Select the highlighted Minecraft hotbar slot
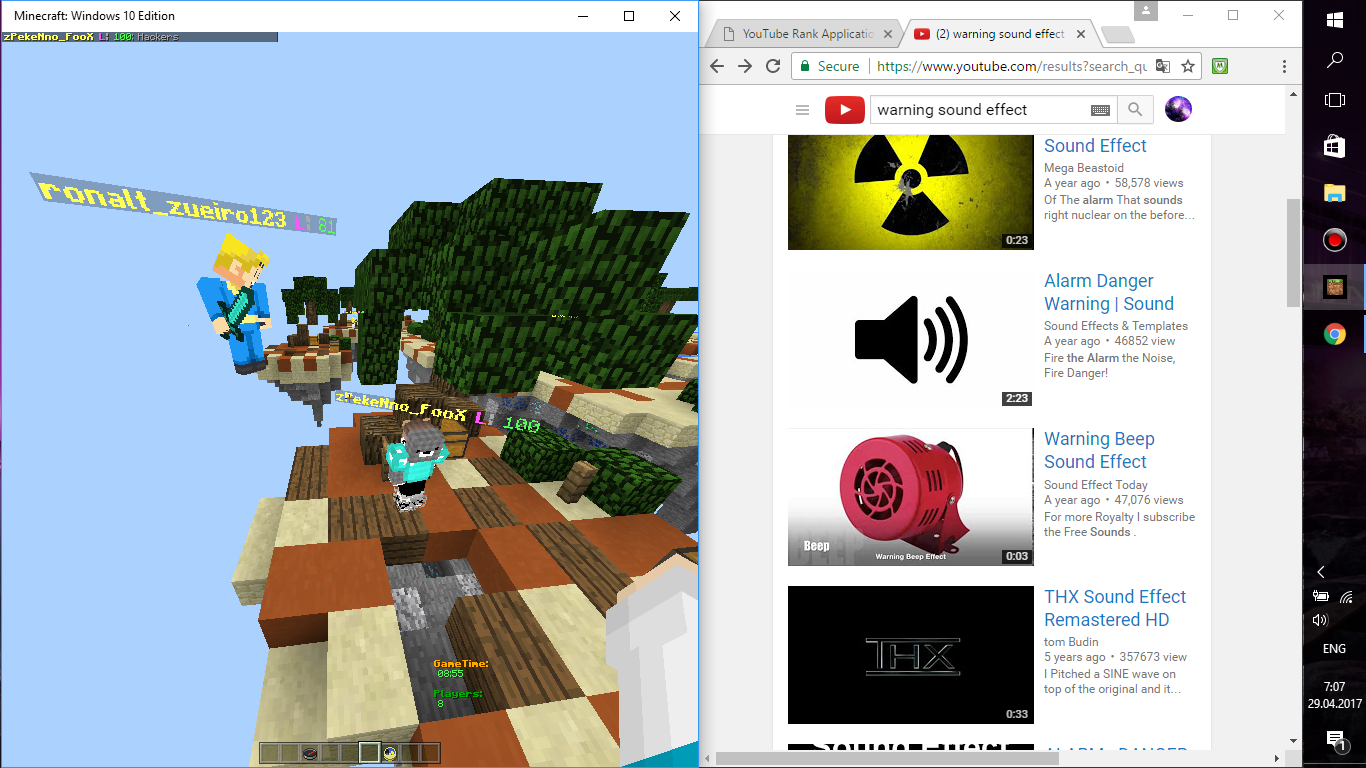 (369, 753)
